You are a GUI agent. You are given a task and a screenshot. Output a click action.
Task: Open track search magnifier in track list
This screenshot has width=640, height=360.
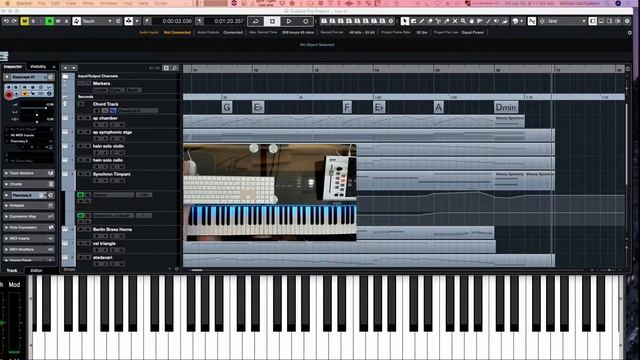pyautogui.click(x=175, y=68)
